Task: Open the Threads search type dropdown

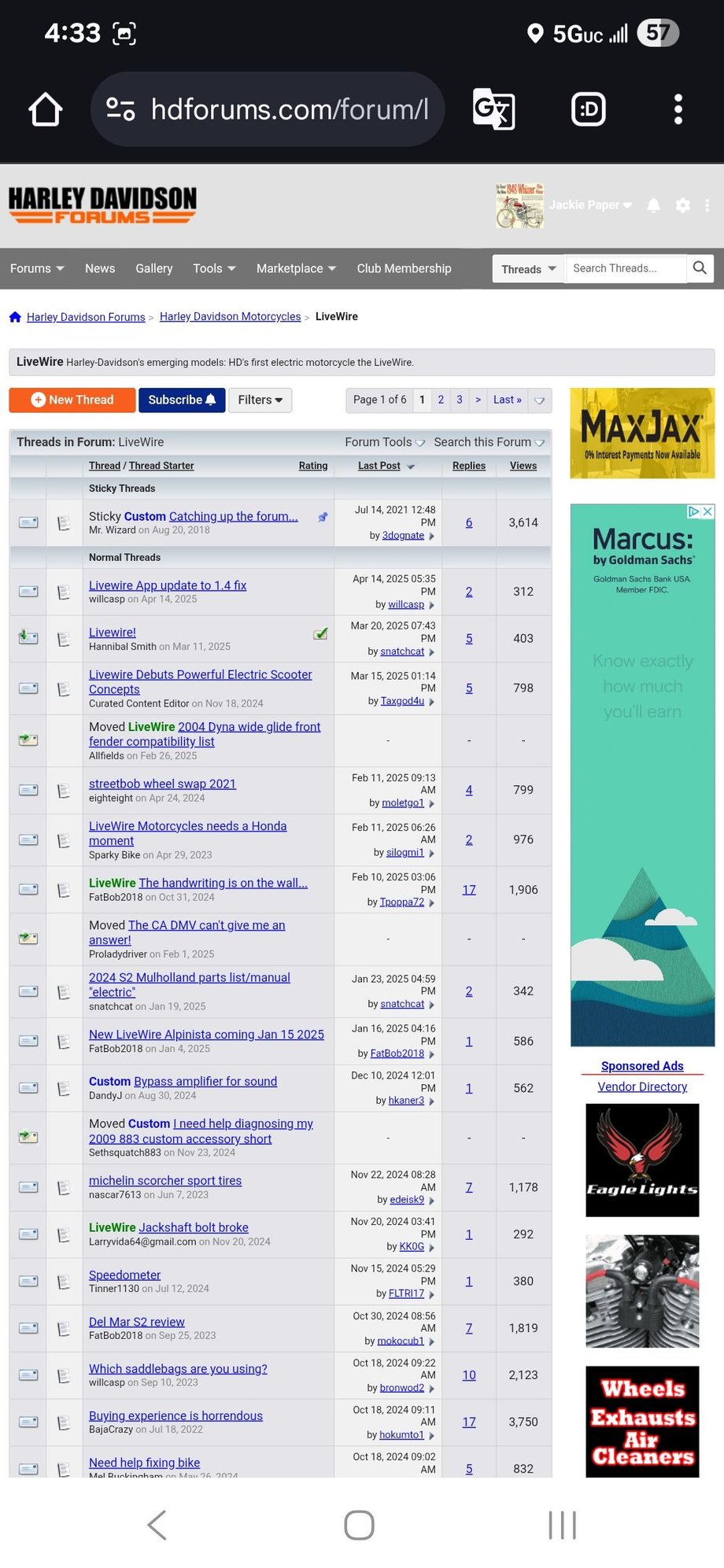Action: point(528,269)
